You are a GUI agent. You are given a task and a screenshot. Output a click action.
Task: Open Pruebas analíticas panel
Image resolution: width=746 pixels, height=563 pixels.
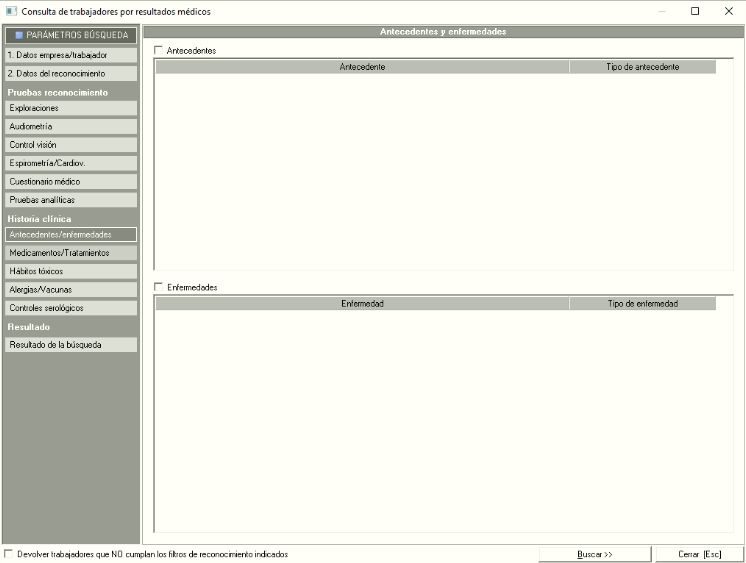tap(70, 200)
